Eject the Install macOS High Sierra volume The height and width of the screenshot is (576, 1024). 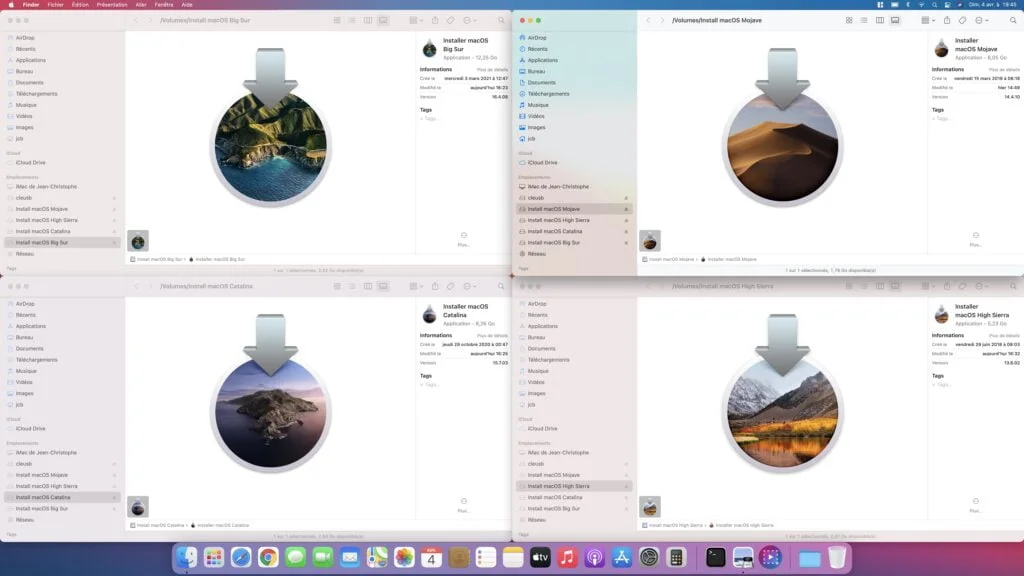pyautogui.click(x=626, y=220)
